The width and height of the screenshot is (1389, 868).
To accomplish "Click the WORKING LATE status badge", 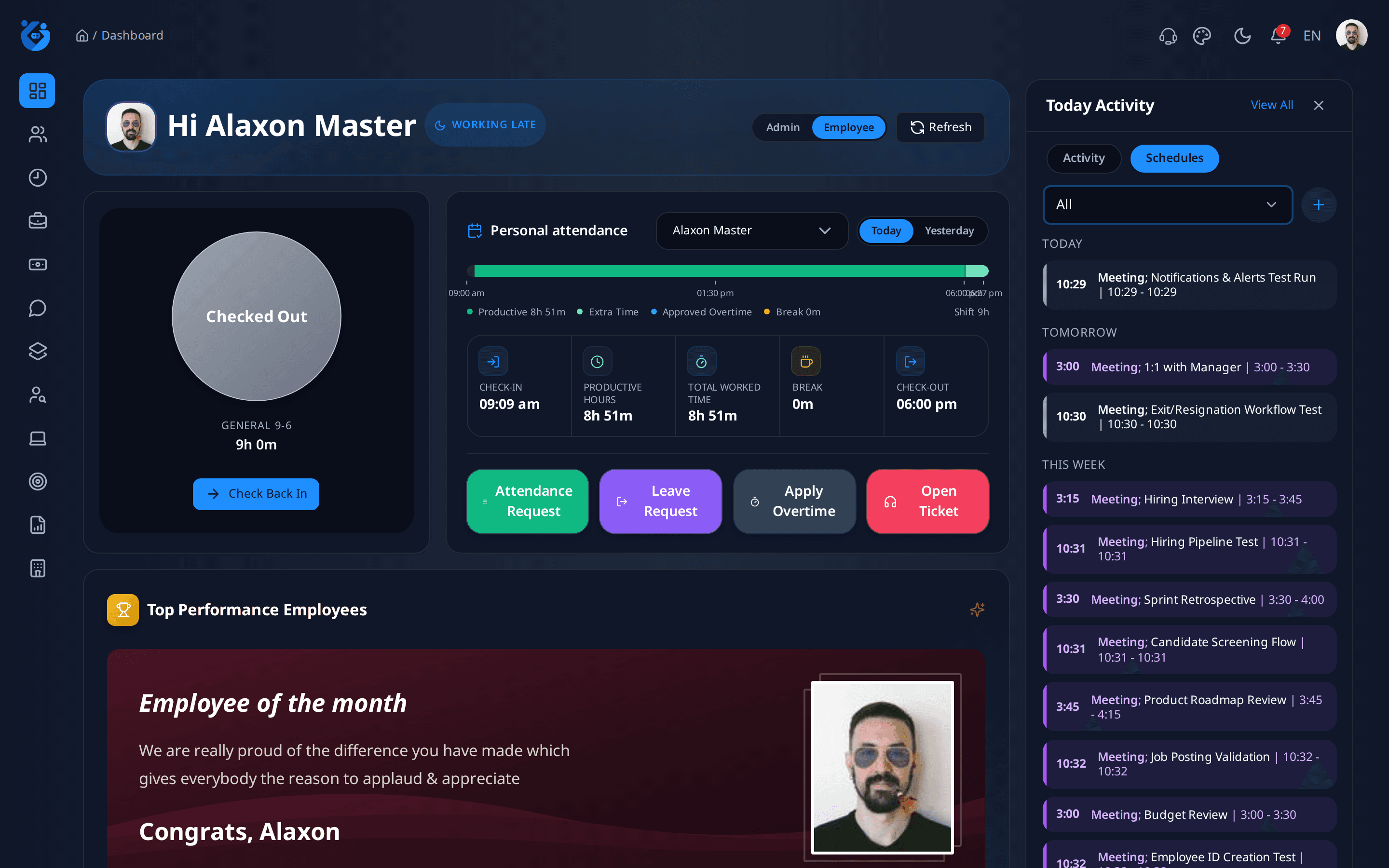I will pos(485,125).
